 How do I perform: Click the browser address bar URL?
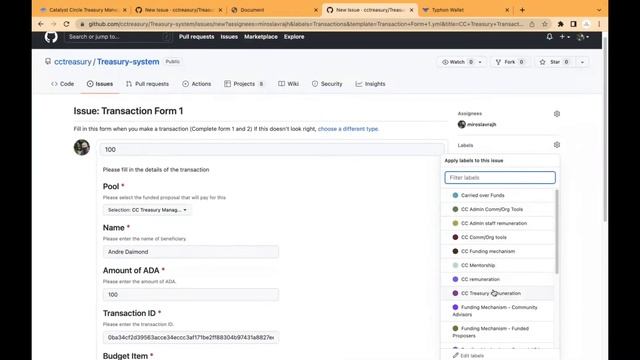[x=305, y=24]
